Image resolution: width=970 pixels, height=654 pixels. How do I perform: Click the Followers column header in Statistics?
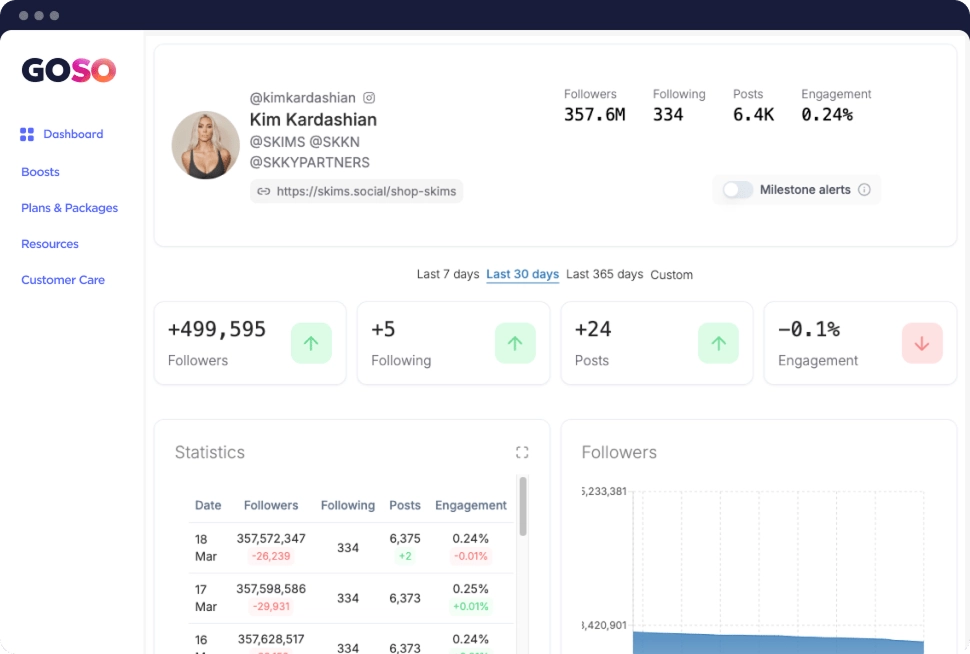pos(271,506)
